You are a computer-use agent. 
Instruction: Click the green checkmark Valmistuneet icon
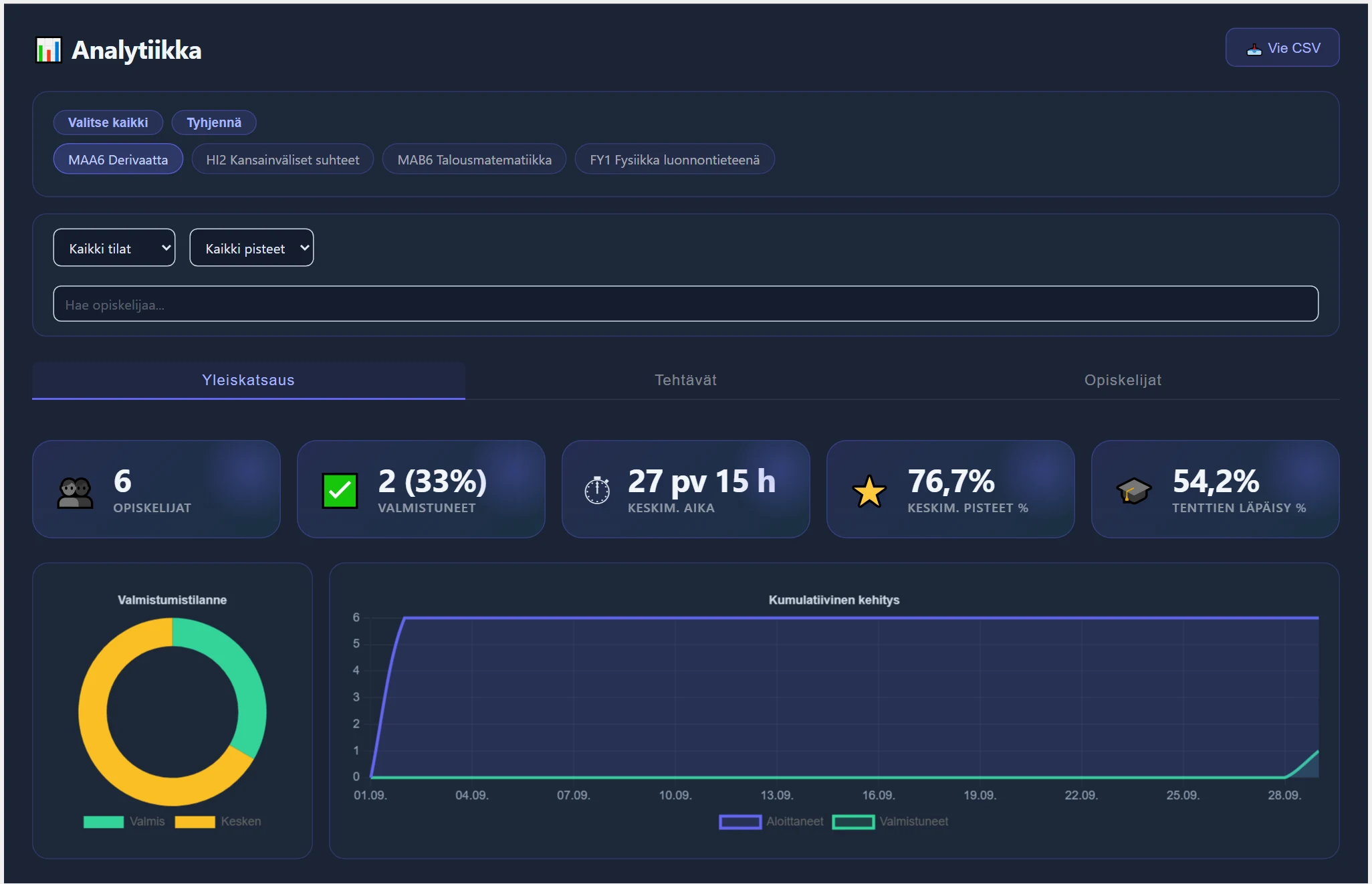click(x=340, y=491)
